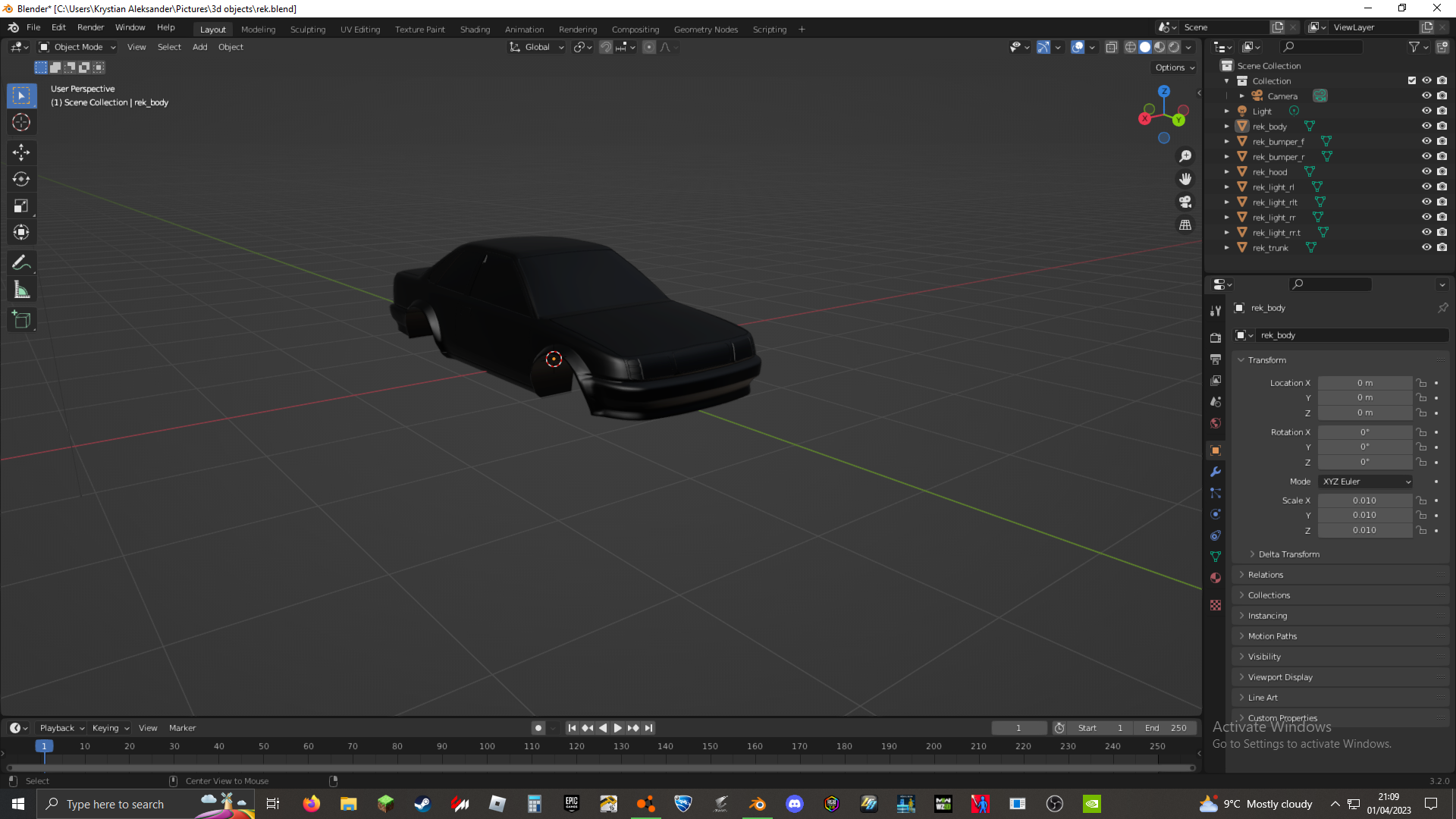Image resolution: width=1456 pixels, height=819 pixels.
Task: Select the Measure tool
Action: [21, 289]
